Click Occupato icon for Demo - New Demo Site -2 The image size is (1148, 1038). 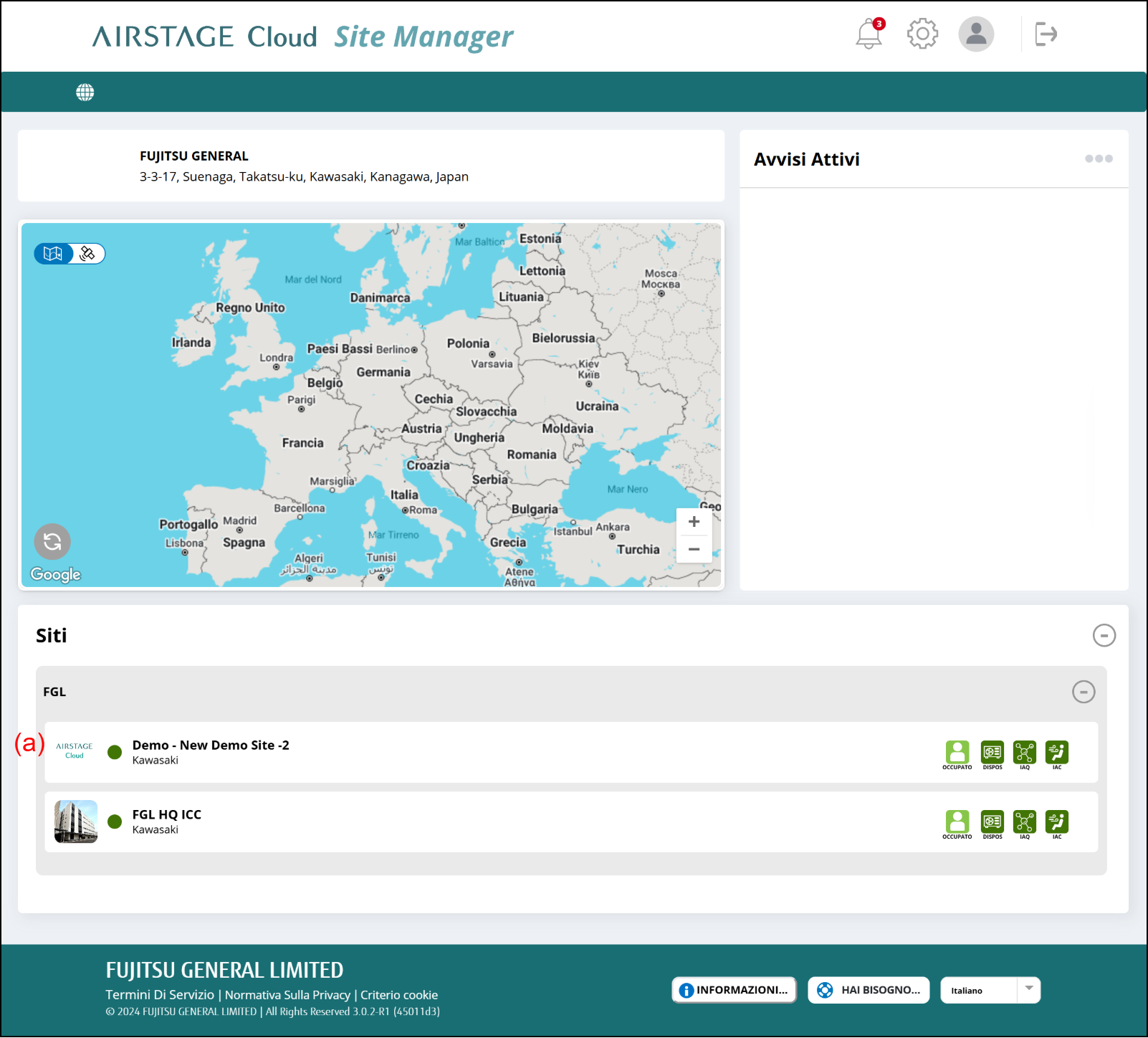pos(957,752)
